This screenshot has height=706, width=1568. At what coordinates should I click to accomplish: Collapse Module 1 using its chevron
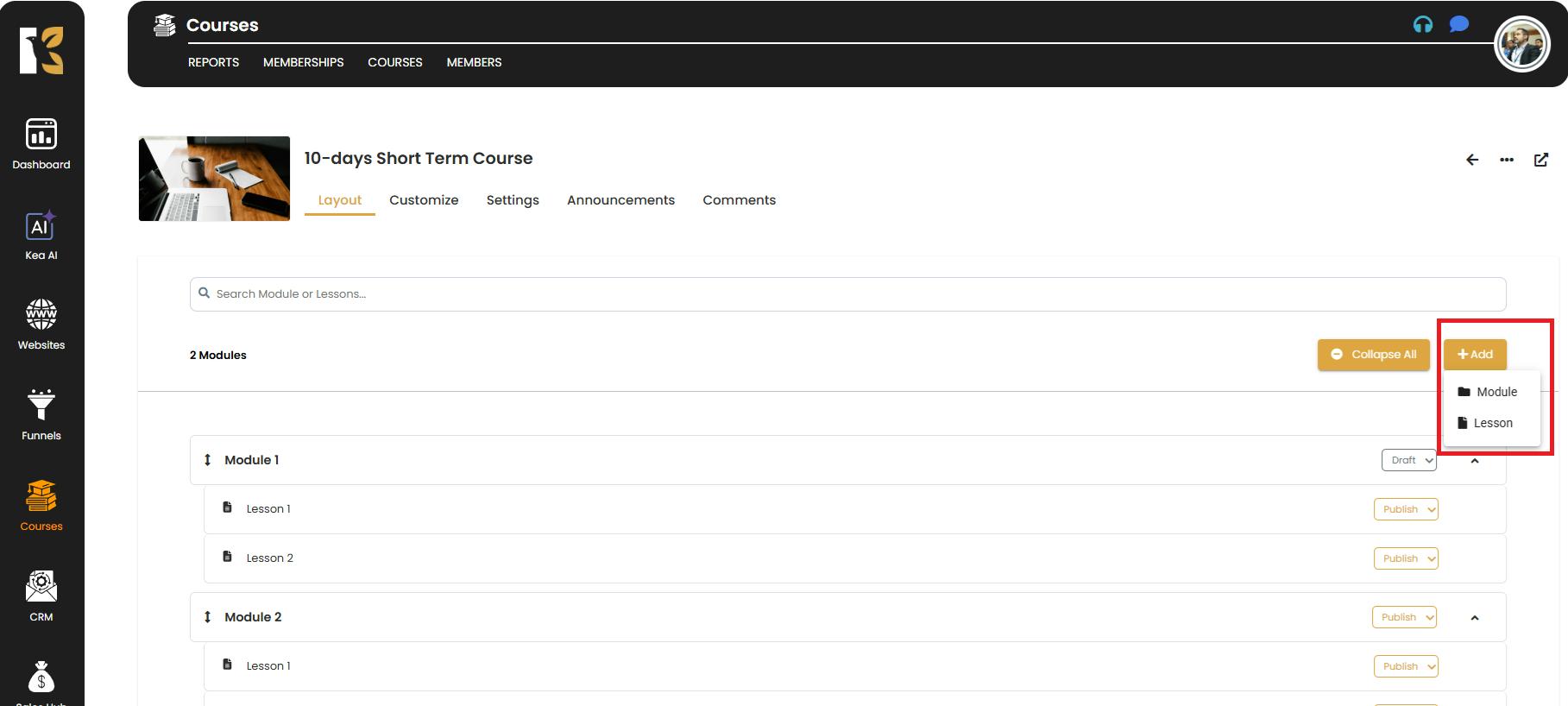pos(1475,461)
